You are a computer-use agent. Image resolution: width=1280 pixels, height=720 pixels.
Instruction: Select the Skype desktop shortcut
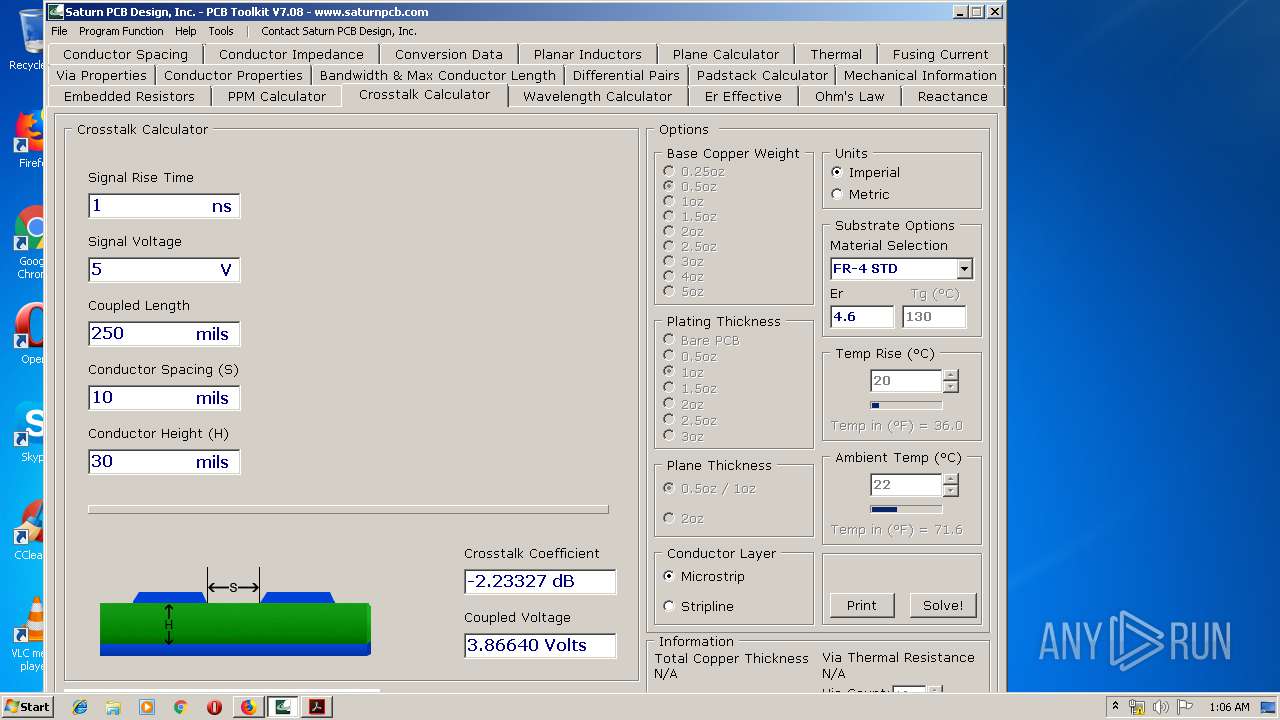pyautogui.click(x=29, y=432)
